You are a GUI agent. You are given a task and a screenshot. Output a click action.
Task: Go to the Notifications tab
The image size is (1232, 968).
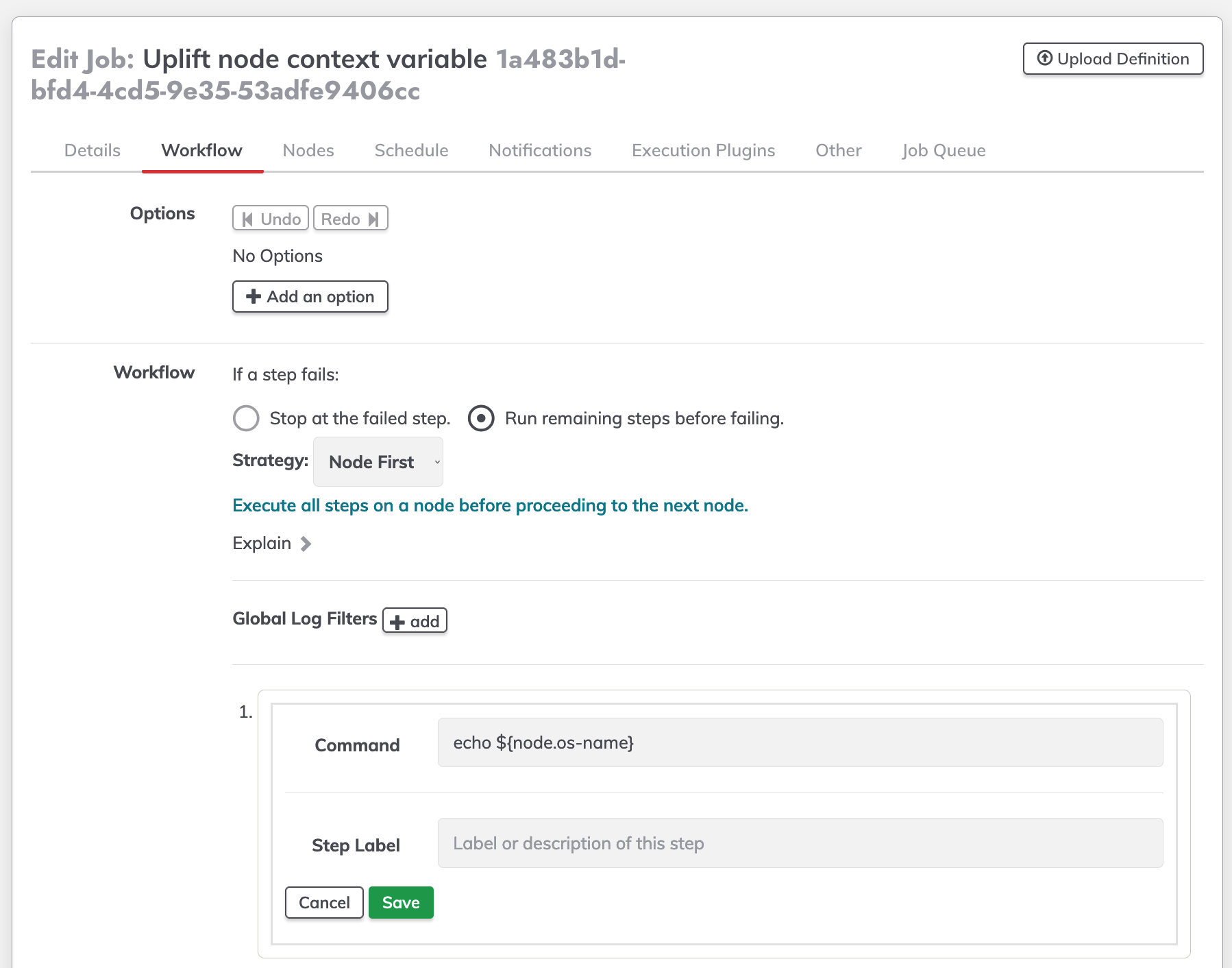pos(540,150)
